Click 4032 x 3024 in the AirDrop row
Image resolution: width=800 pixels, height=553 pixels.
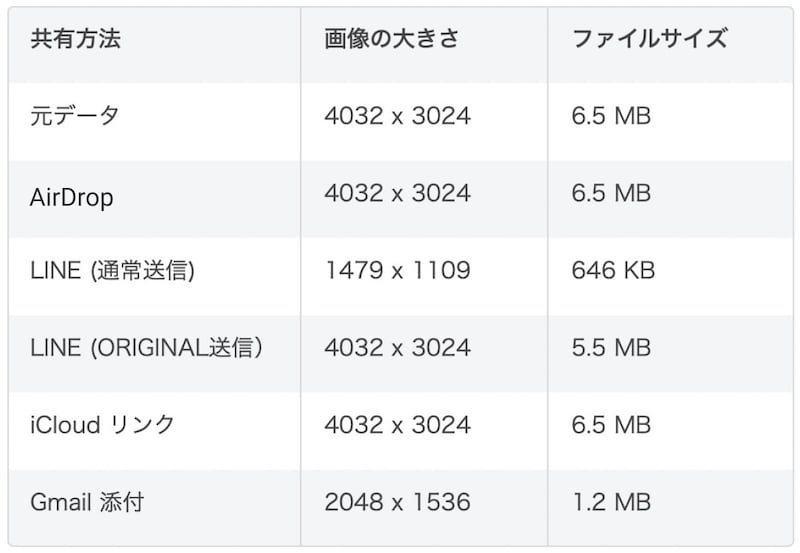(x=397, y=193)
